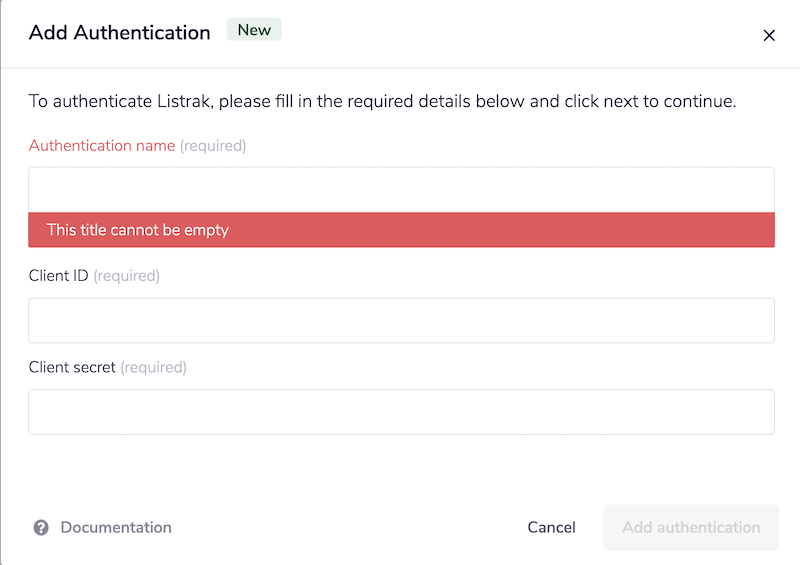Focus the Authentication name input field
Image resolution: width=800 pixels, height=565 pixels.
401,189
